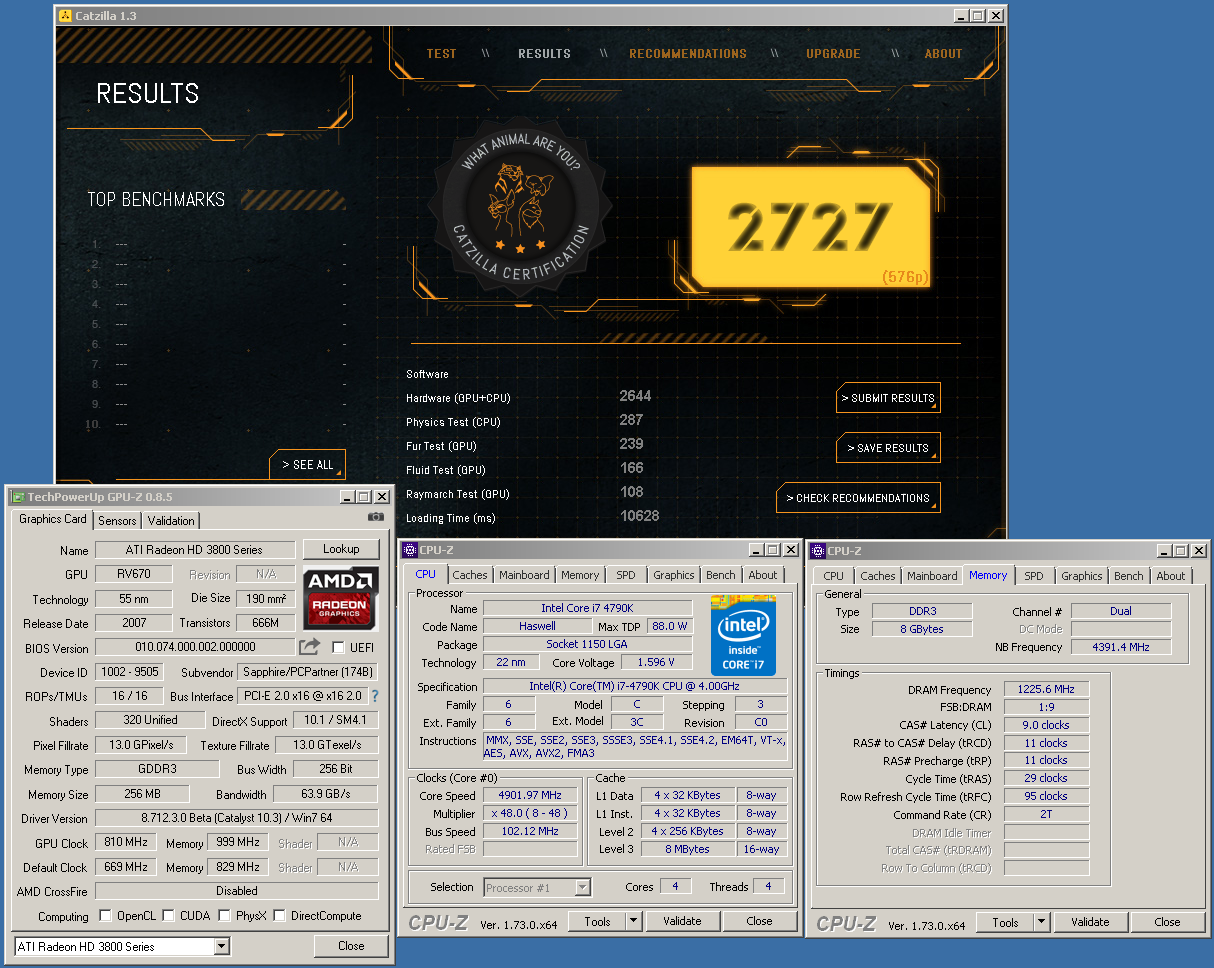Open the Mainboard tab in the CPU-tab CPU-Z window
1214x968 pixels.
(524, 575)
